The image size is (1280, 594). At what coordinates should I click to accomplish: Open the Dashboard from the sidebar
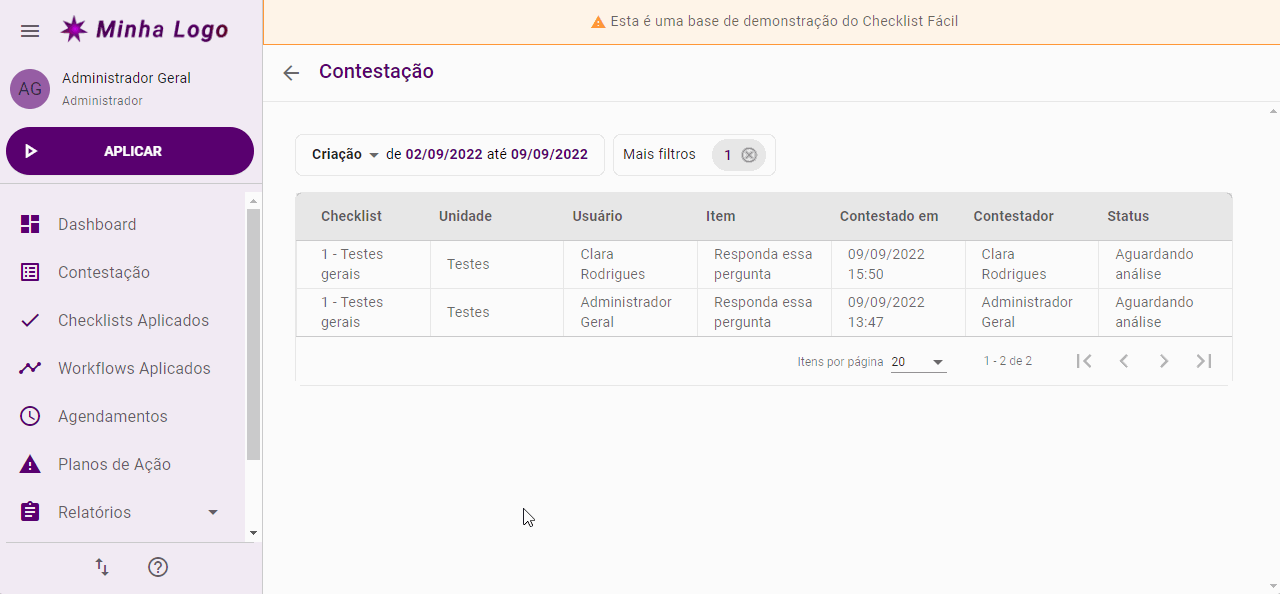pos(97,224)
